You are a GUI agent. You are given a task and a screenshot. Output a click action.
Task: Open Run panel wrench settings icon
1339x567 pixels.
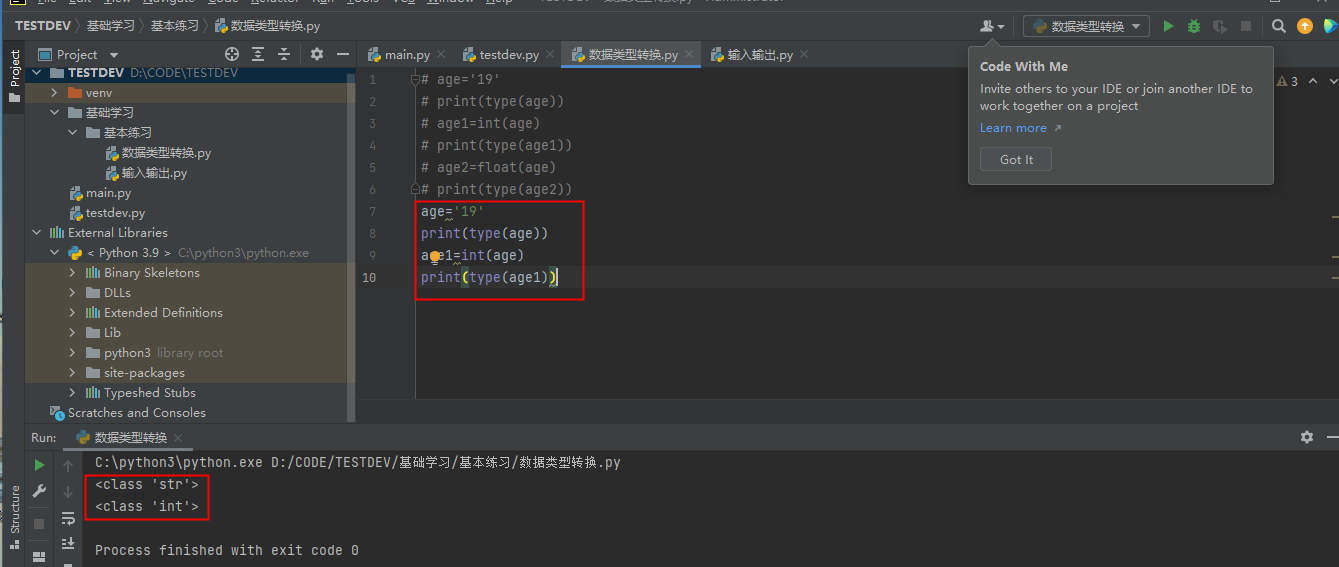click(x=39, y=491)
